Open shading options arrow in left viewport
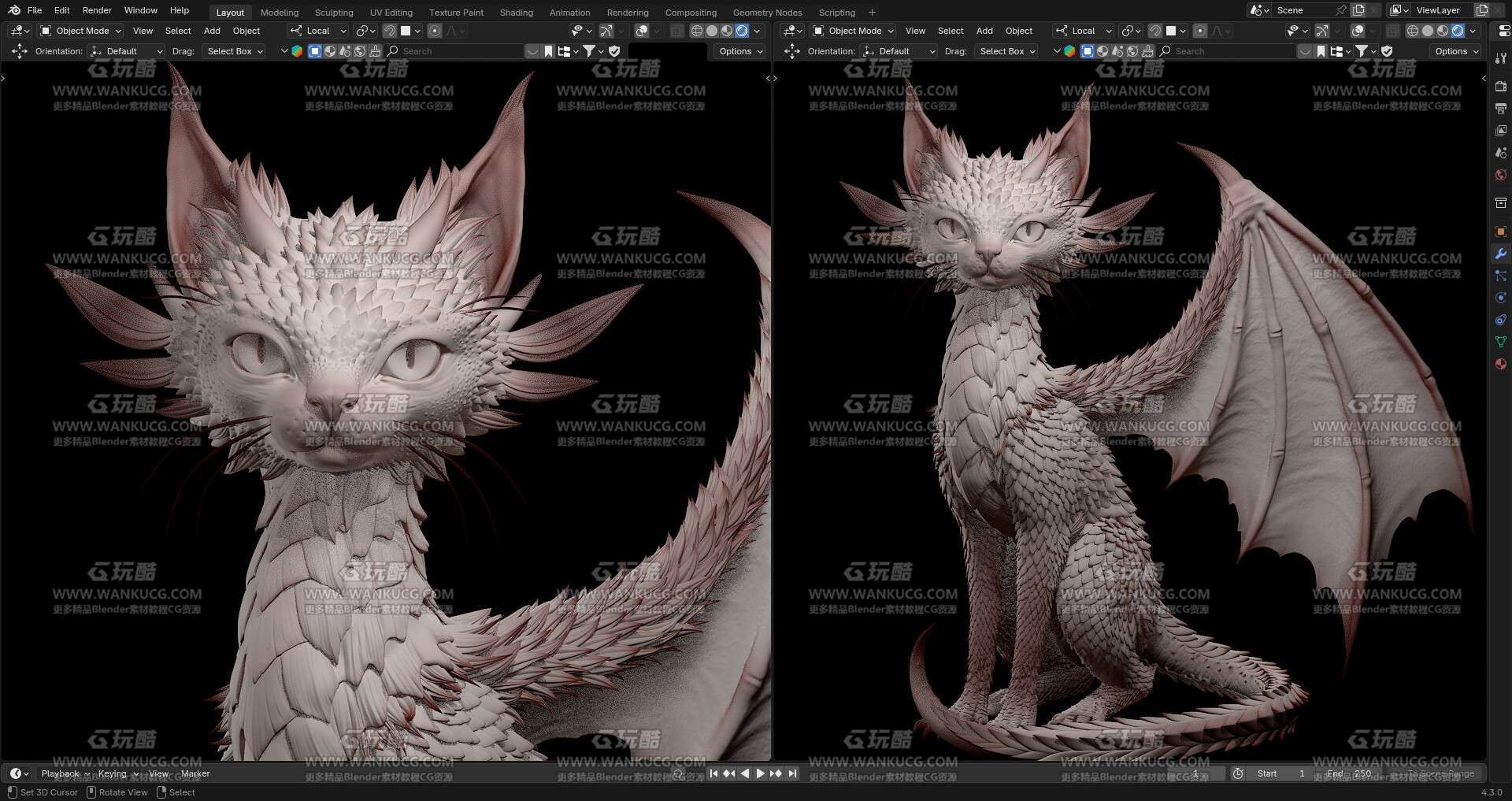 757,31
